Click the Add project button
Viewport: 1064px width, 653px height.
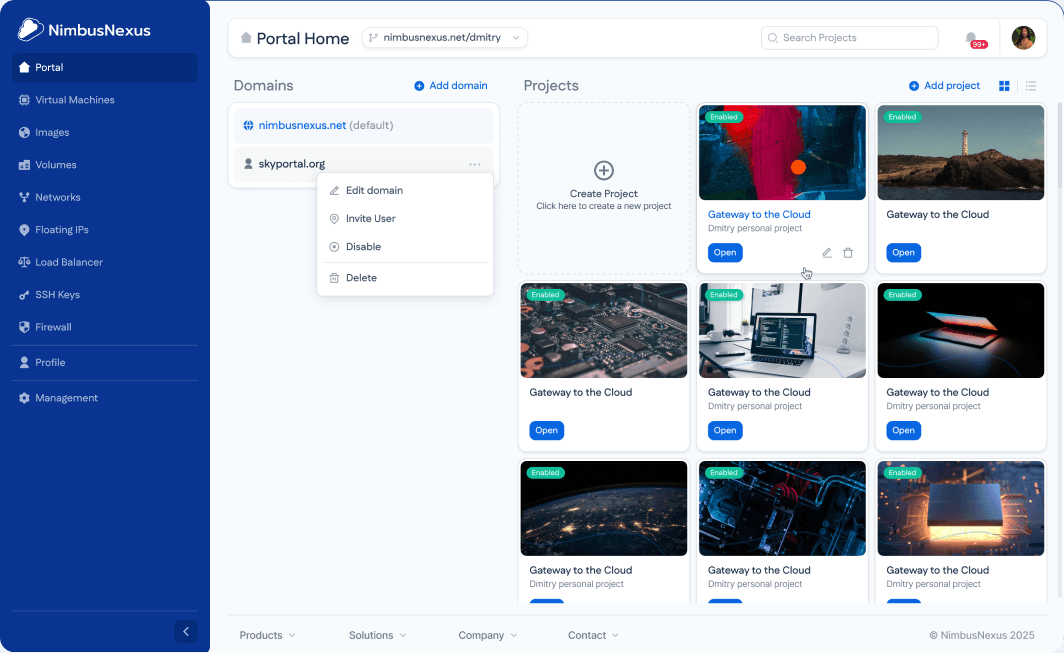[x=944, y=86]
